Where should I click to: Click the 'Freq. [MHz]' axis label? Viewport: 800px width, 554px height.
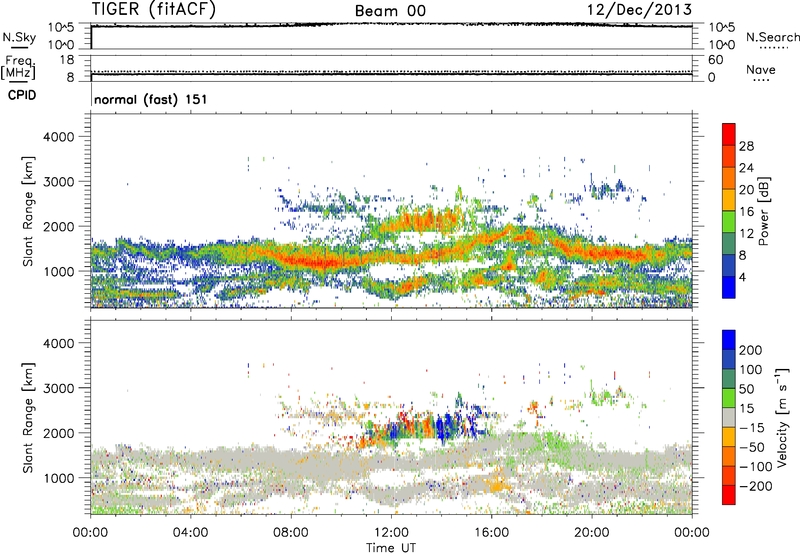18,68
